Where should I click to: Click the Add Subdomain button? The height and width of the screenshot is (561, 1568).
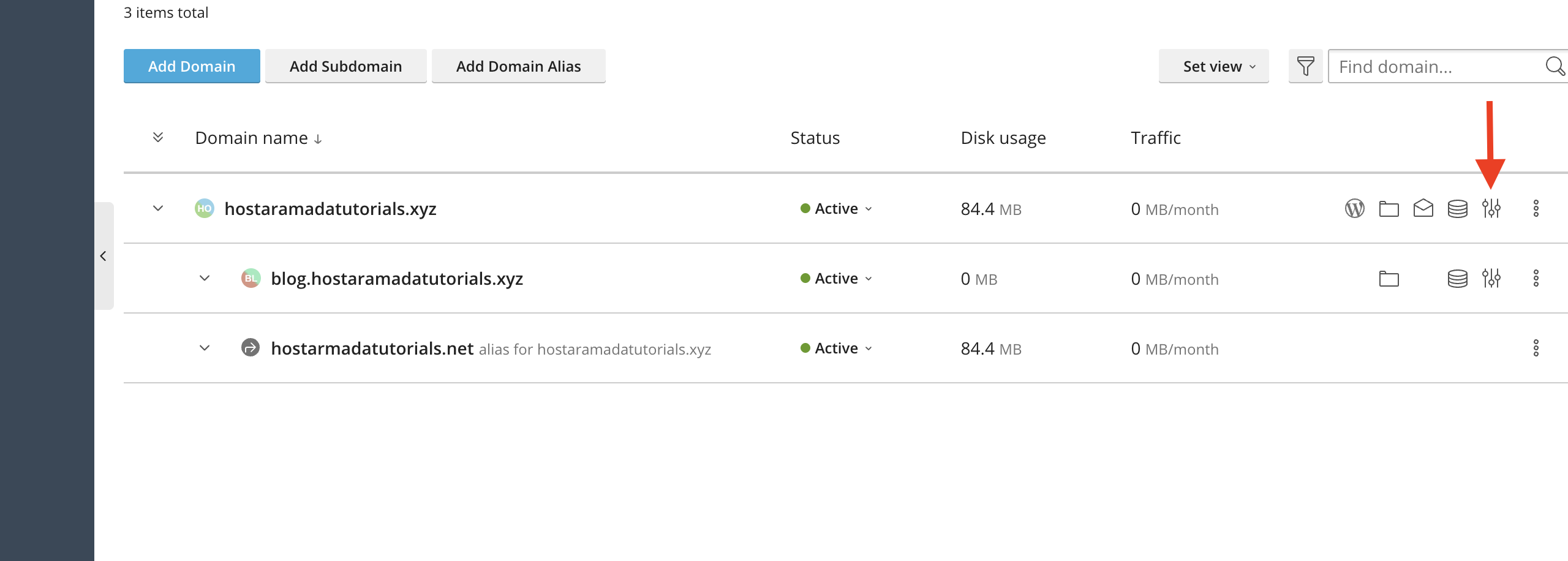pyautogui.click(x=345, y=66)
